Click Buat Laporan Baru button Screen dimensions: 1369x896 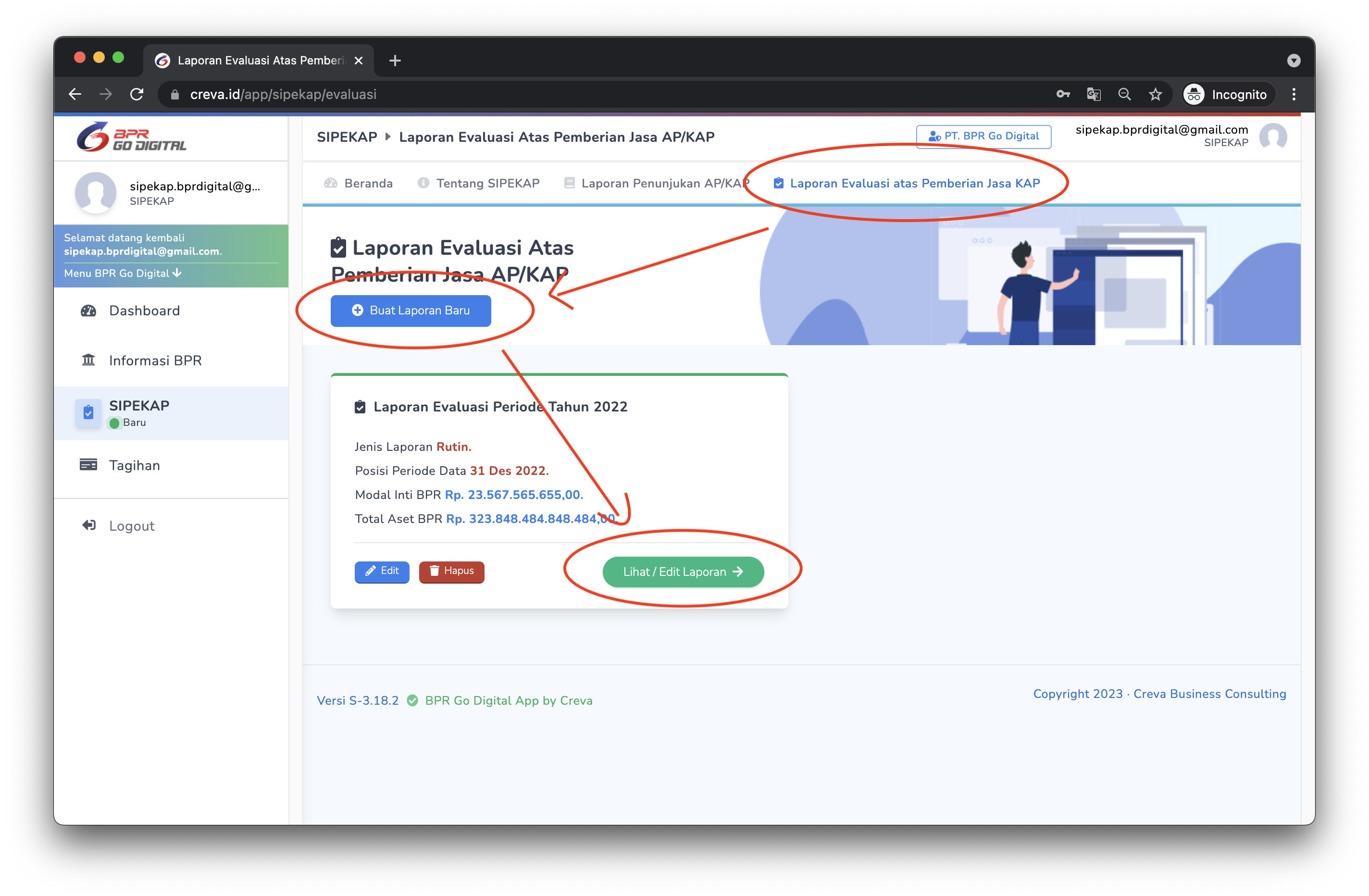click(411, 311)
